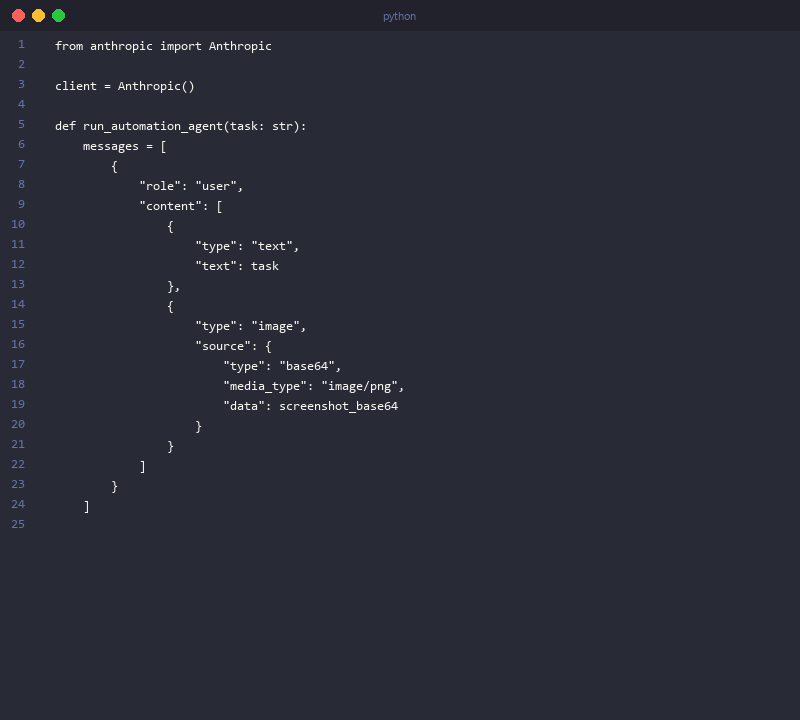
Task: Click the "data" key string
Action: 244,406
